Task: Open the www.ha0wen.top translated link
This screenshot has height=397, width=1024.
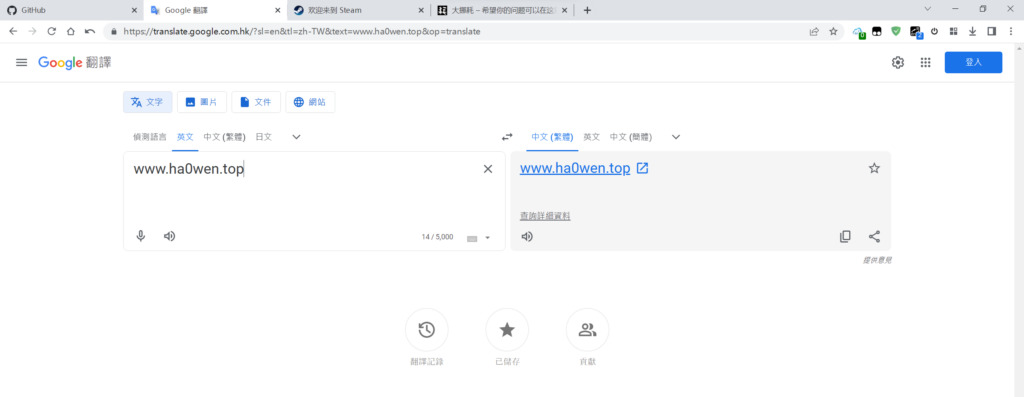Action: (x=575, y=168)
